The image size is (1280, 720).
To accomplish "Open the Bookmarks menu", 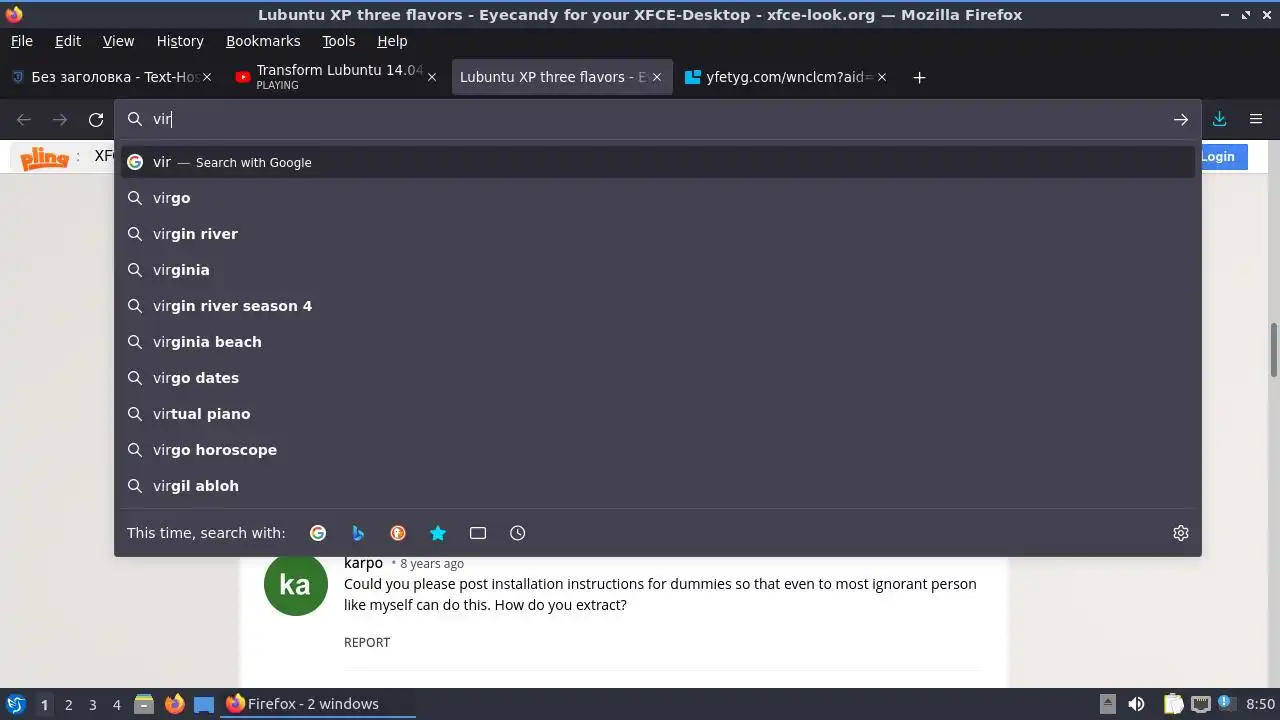I will [263, 41].
